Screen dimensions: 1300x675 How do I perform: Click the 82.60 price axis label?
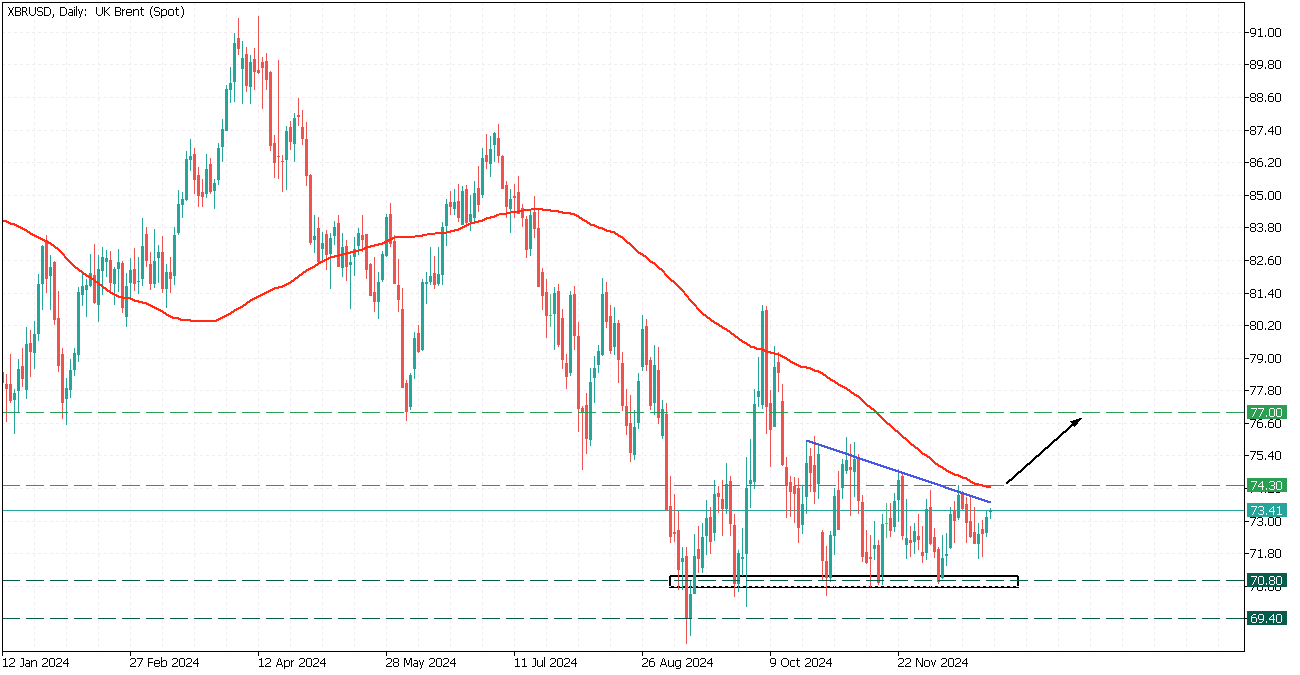click(1265, 261)
